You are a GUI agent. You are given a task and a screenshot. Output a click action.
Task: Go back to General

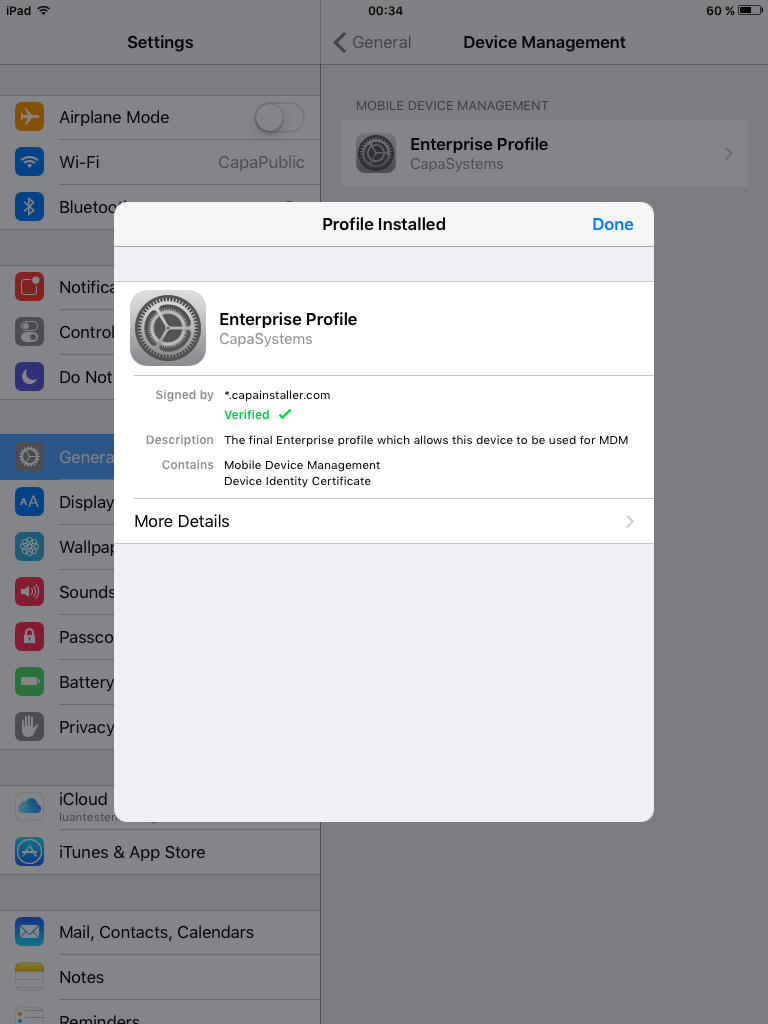pyautogui.click(x=373, y=42)
